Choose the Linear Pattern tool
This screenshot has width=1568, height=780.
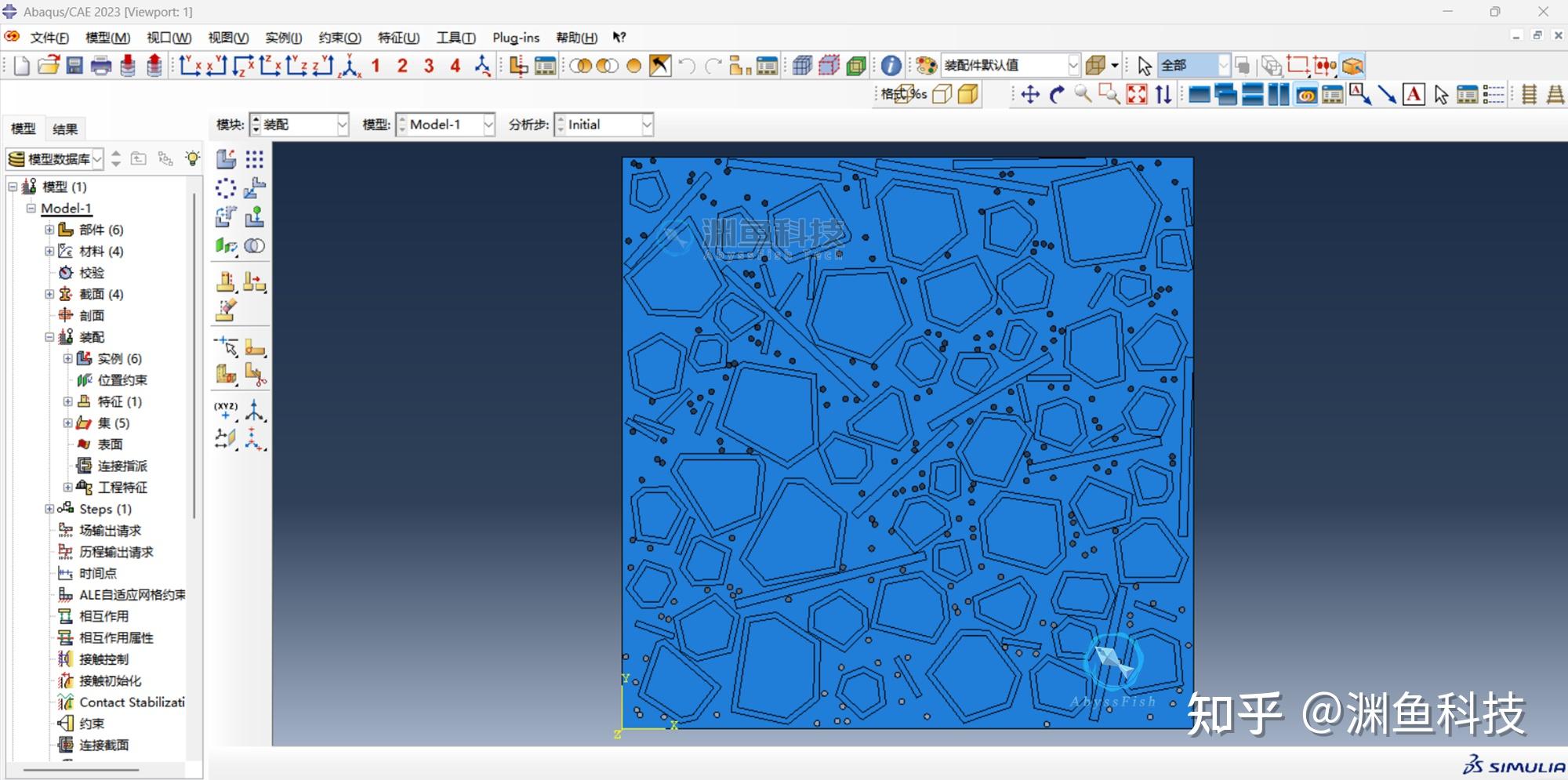click(254, 160)
